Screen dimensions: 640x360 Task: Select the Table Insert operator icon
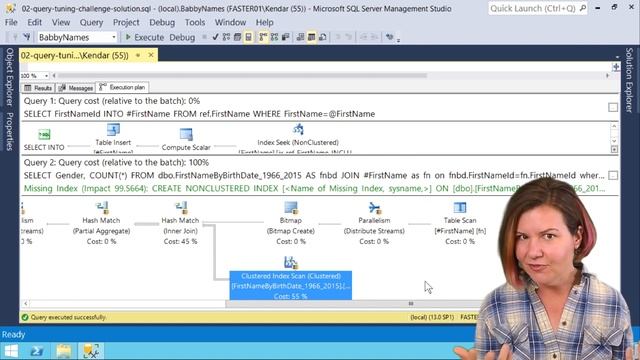(113, 129)
